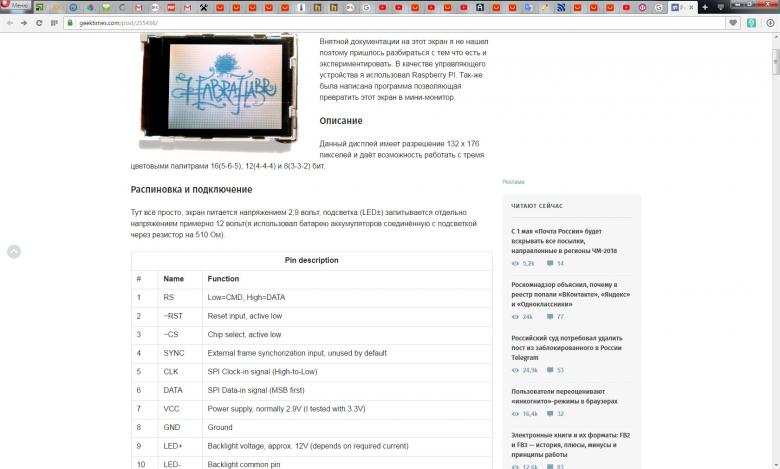Switch to the PDF tab
The image size is (780, 469).
[171, 7]
